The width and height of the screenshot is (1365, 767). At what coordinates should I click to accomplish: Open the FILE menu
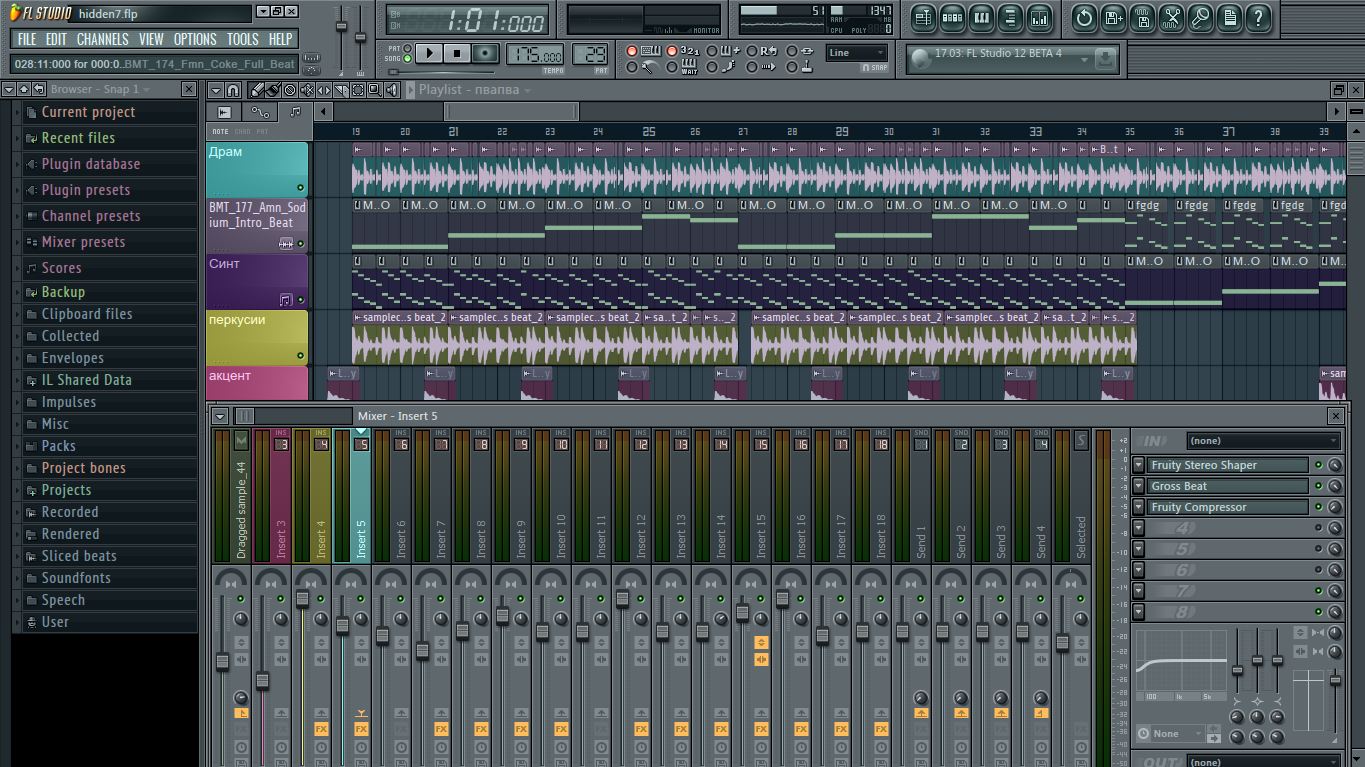coord(27,39)
